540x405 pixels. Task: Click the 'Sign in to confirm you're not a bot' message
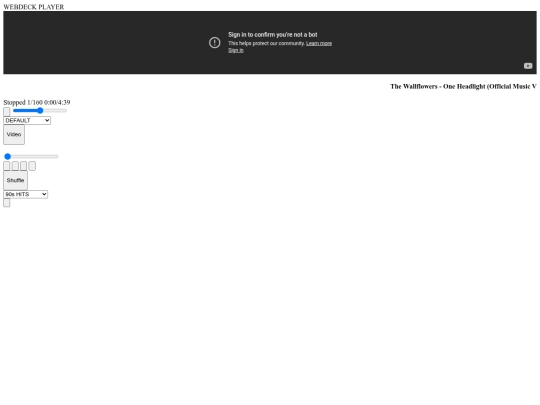(273, 35)
